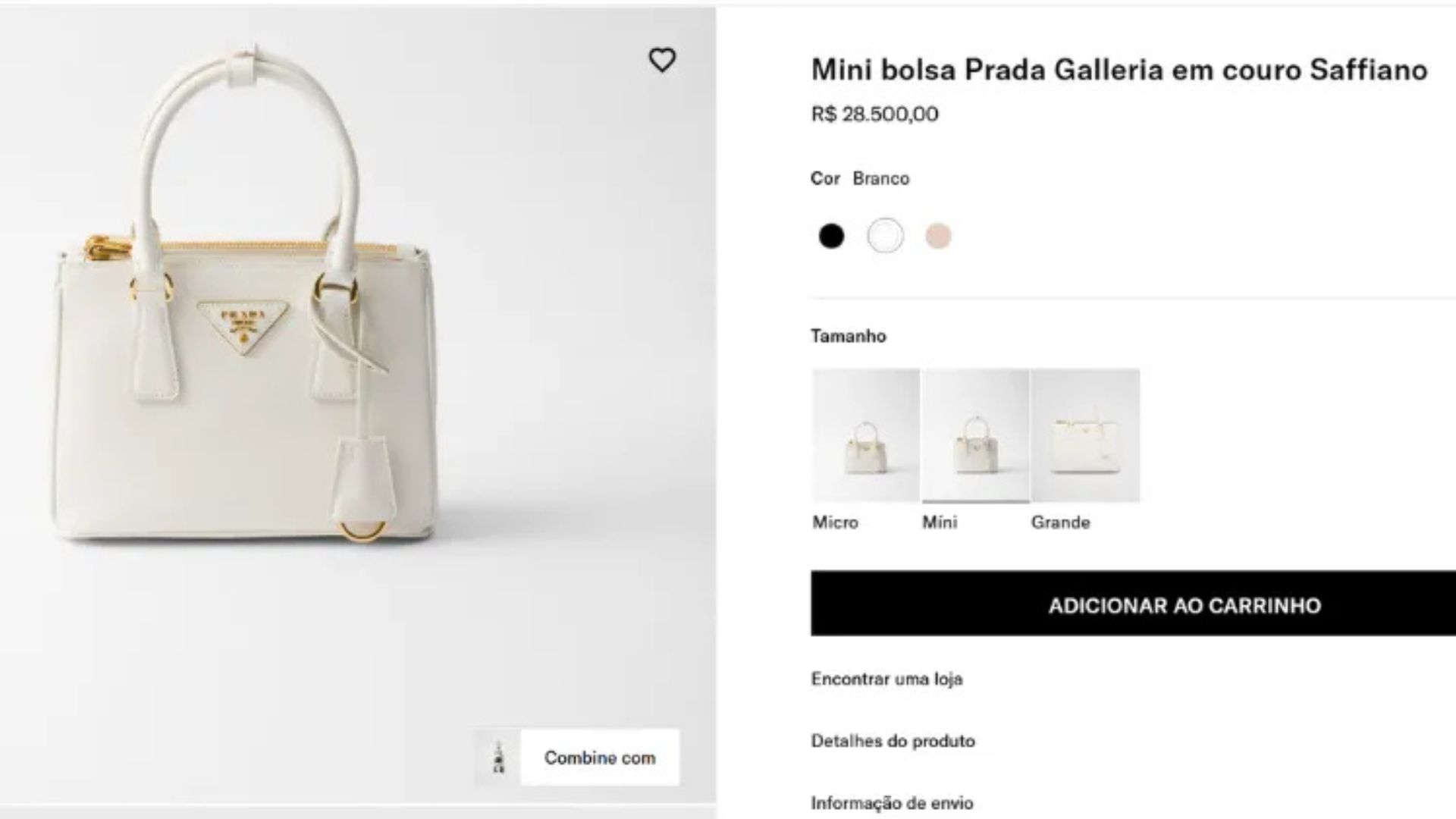Open the Combine com suggestions
The width and height of the screenshot is (1456, 819).
tap(599, 758)
